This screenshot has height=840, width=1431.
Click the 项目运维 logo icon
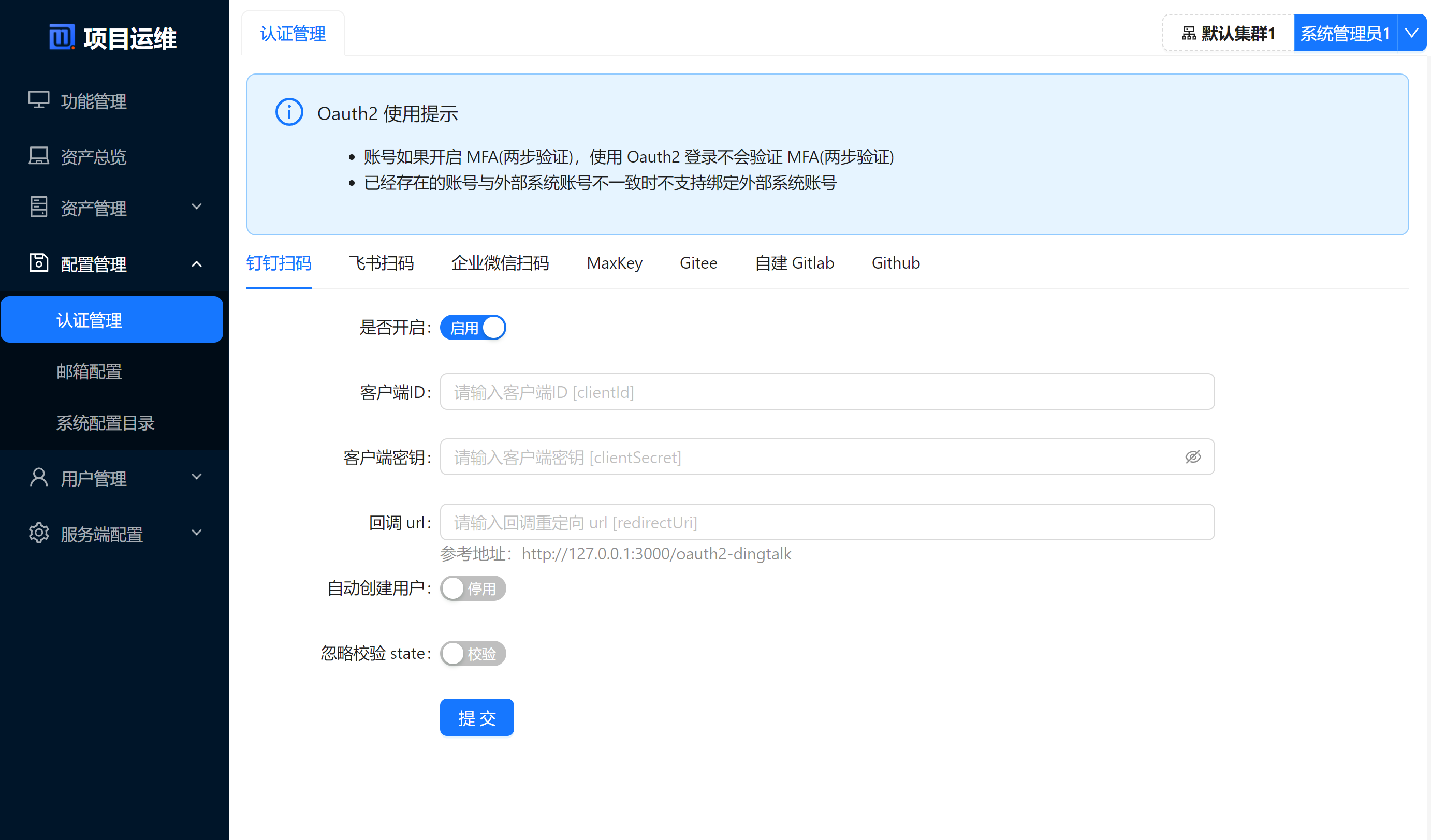[63, 37]
